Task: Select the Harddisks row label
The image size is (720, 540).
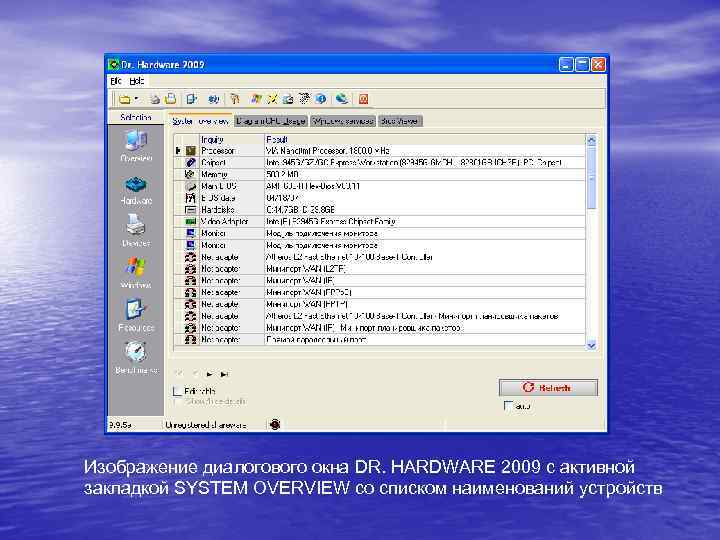Action: [x=218, y=210]
